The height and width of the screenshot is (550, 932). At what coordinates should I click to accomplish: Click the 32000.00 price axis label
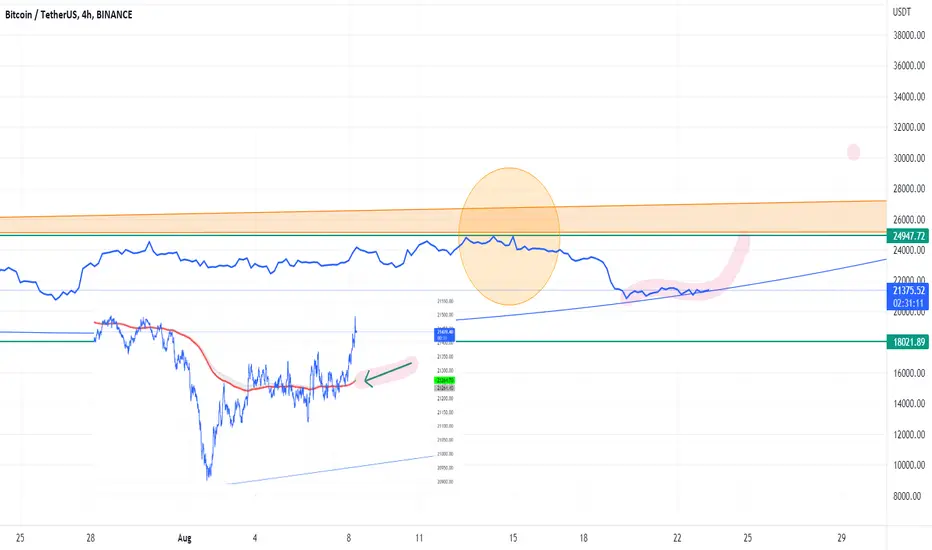click(909, 127)
